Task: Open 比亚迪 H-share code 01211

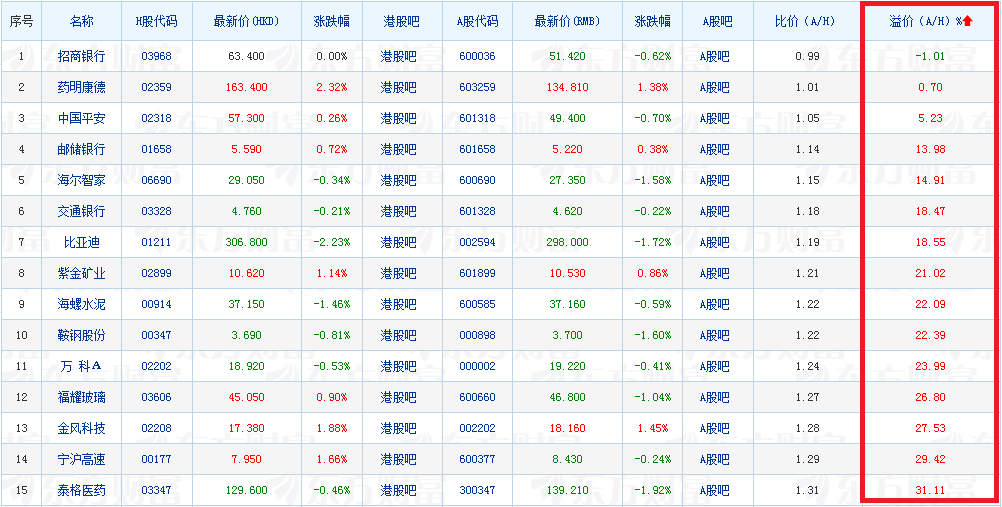Action: [157, 242]
